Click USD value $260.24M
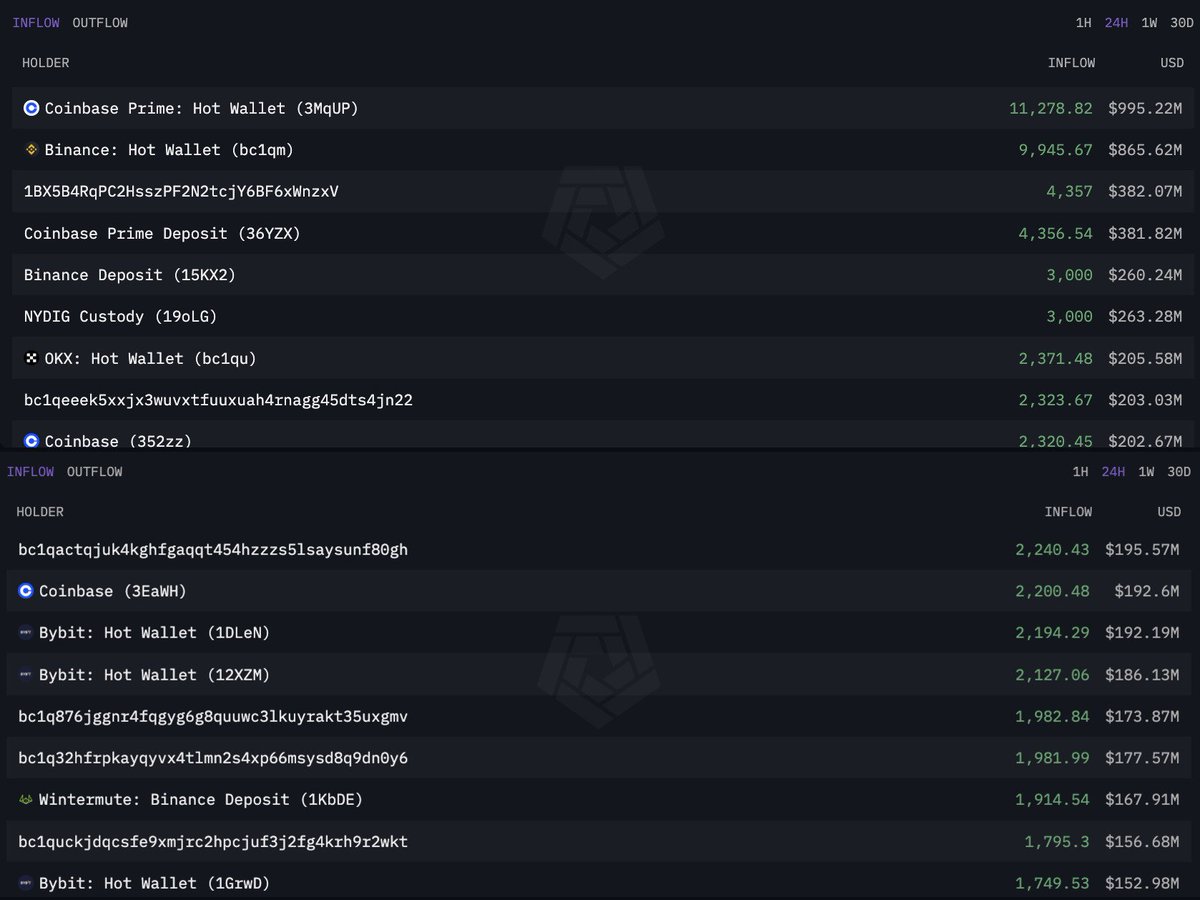 tap(1145, 275)
